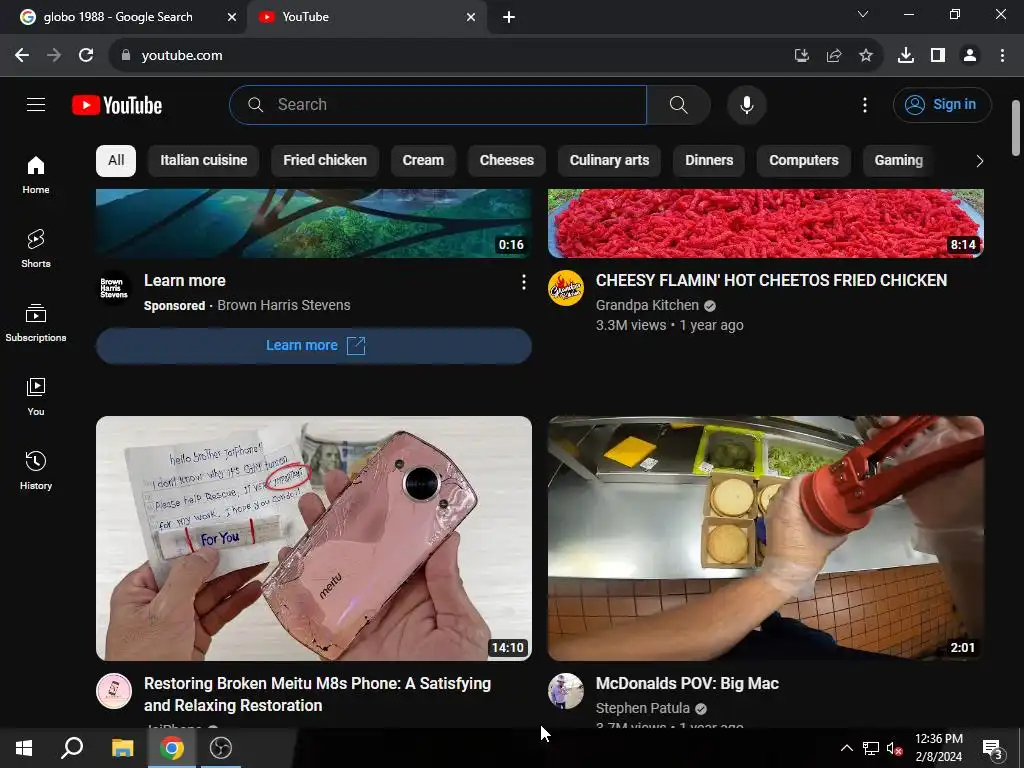Open YouTube settings three-dot menu

click(865, 104)
